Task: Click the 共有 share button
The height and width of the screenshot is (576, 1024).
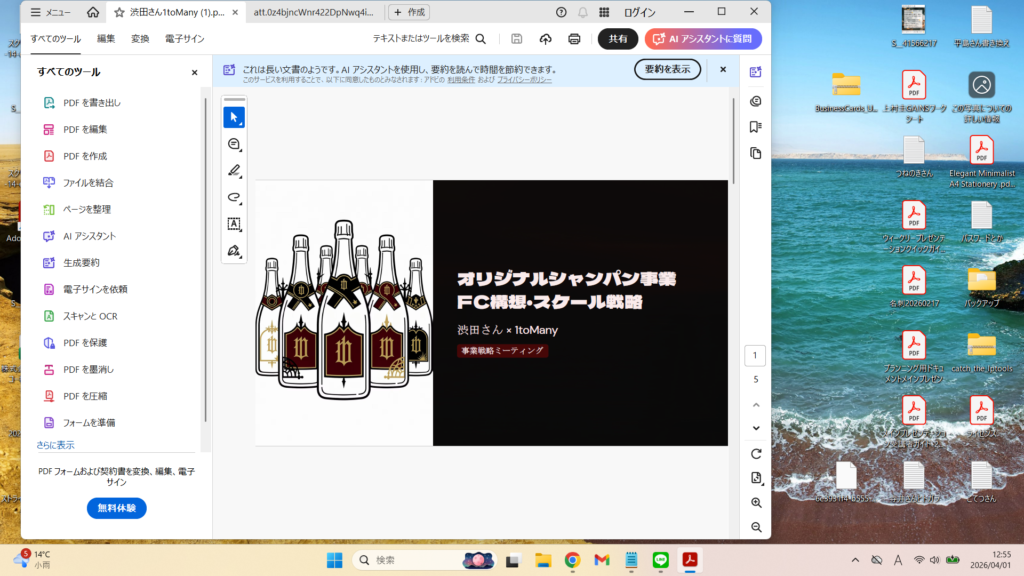Action: [617, 39]
